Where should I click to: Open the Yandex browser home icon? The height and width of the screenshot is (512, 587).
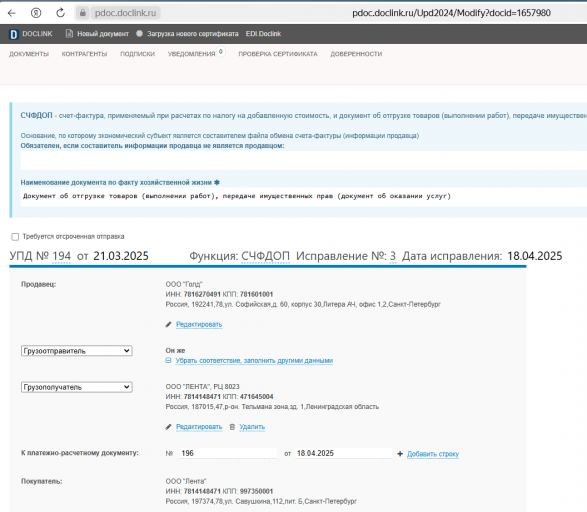(36, 13)
